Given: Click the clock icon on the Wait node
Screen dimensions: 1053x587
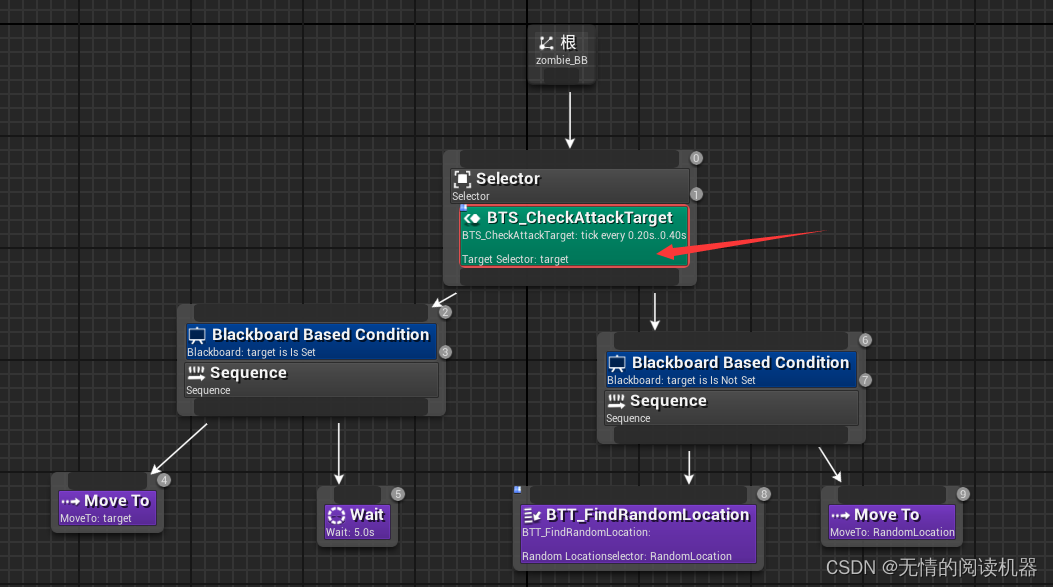Looking at the screenshot, I should [x=335, y=513].
